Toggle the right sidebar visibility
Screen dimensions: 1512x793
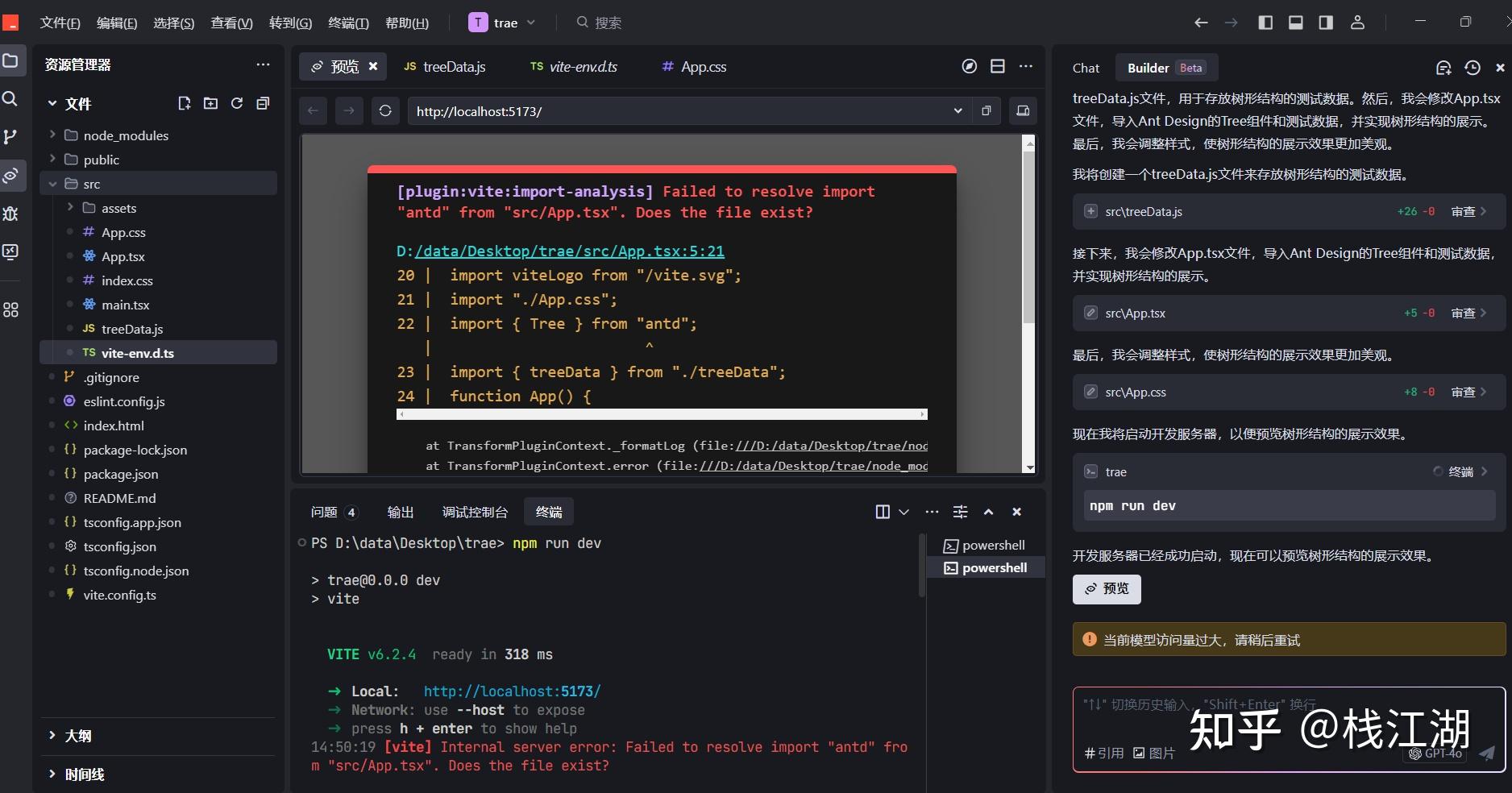click(1326, 23)
